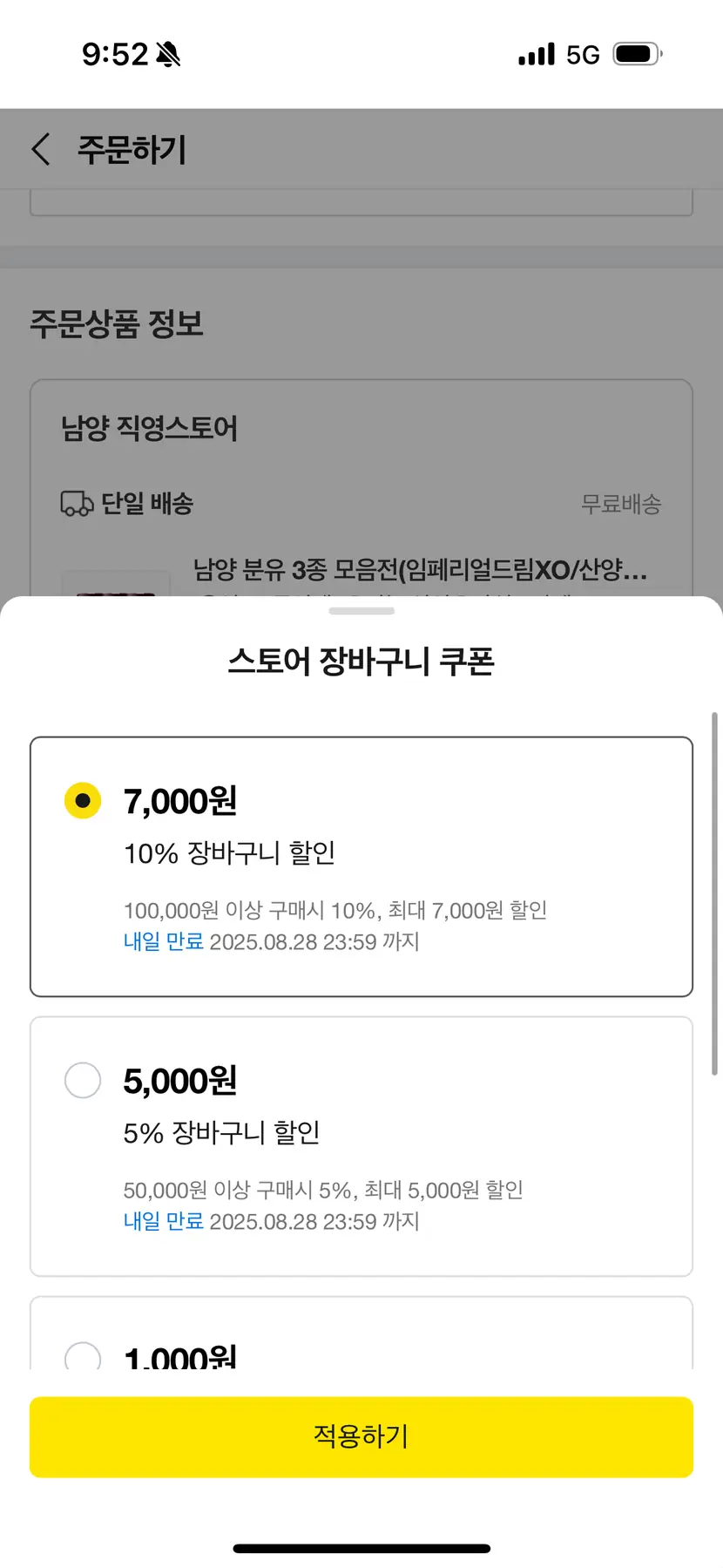
Task: Tap the 남양 직영스토어 store name
Action: [x=149, y=428]
